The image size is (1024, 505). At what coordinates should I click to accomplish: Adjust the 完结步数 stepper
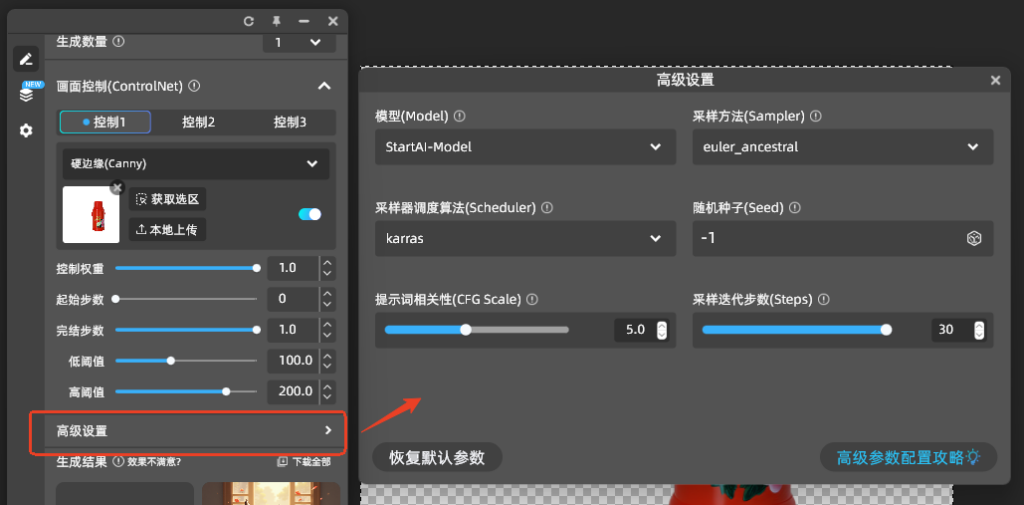click(x=328, y=330)
